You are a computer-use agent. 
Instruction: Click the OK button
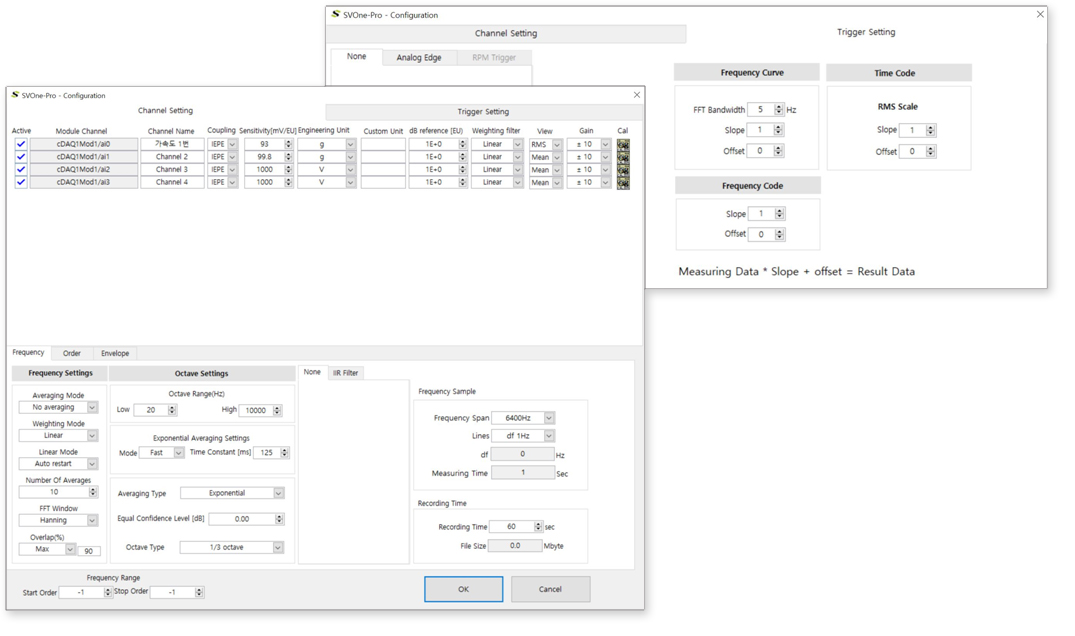click(463, 589)
